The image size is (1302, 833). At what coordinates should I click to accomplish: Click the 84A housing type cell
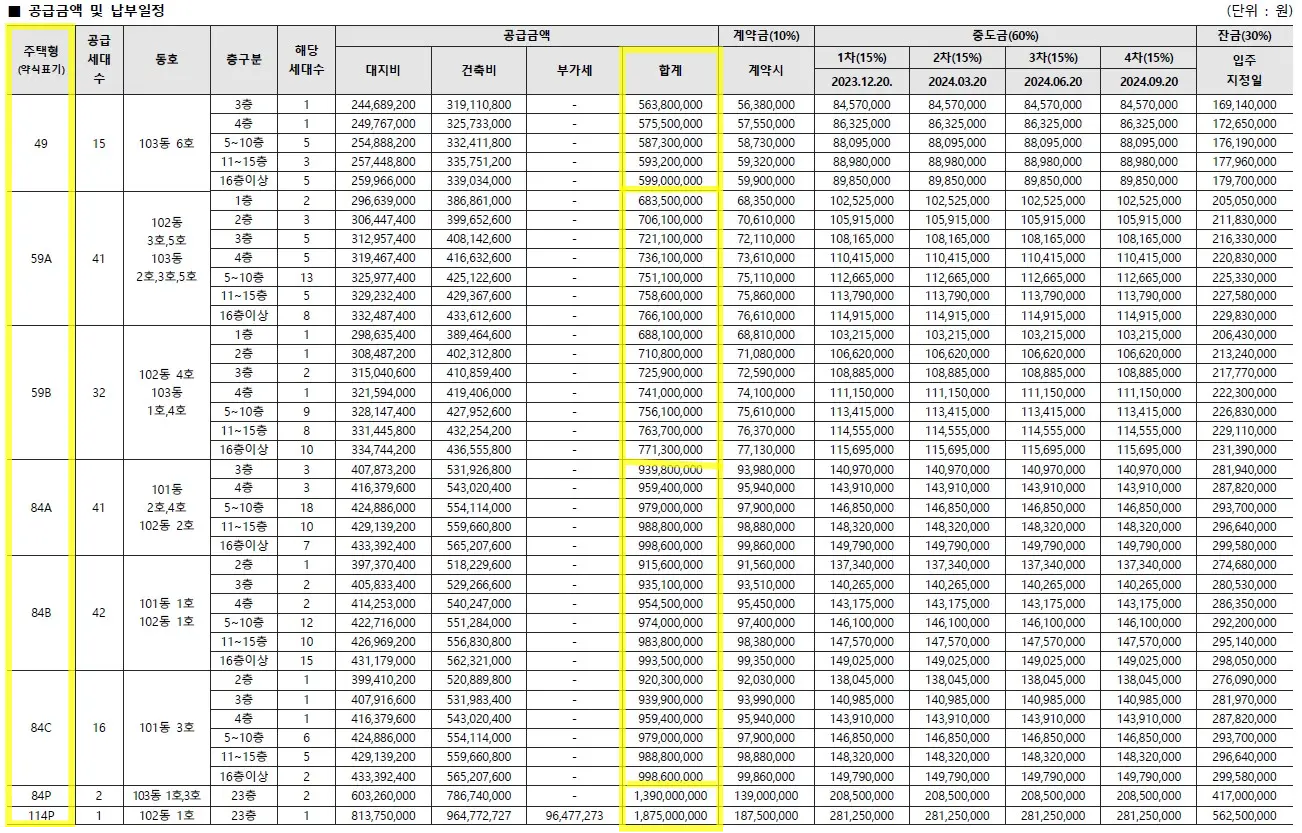(38, 506)
